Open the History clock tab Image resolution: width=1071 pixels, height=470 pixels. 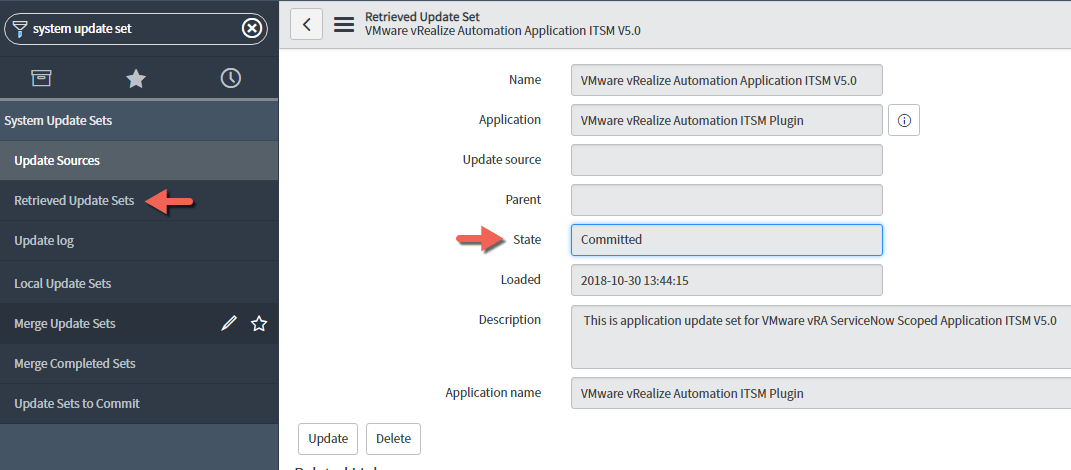231,78
